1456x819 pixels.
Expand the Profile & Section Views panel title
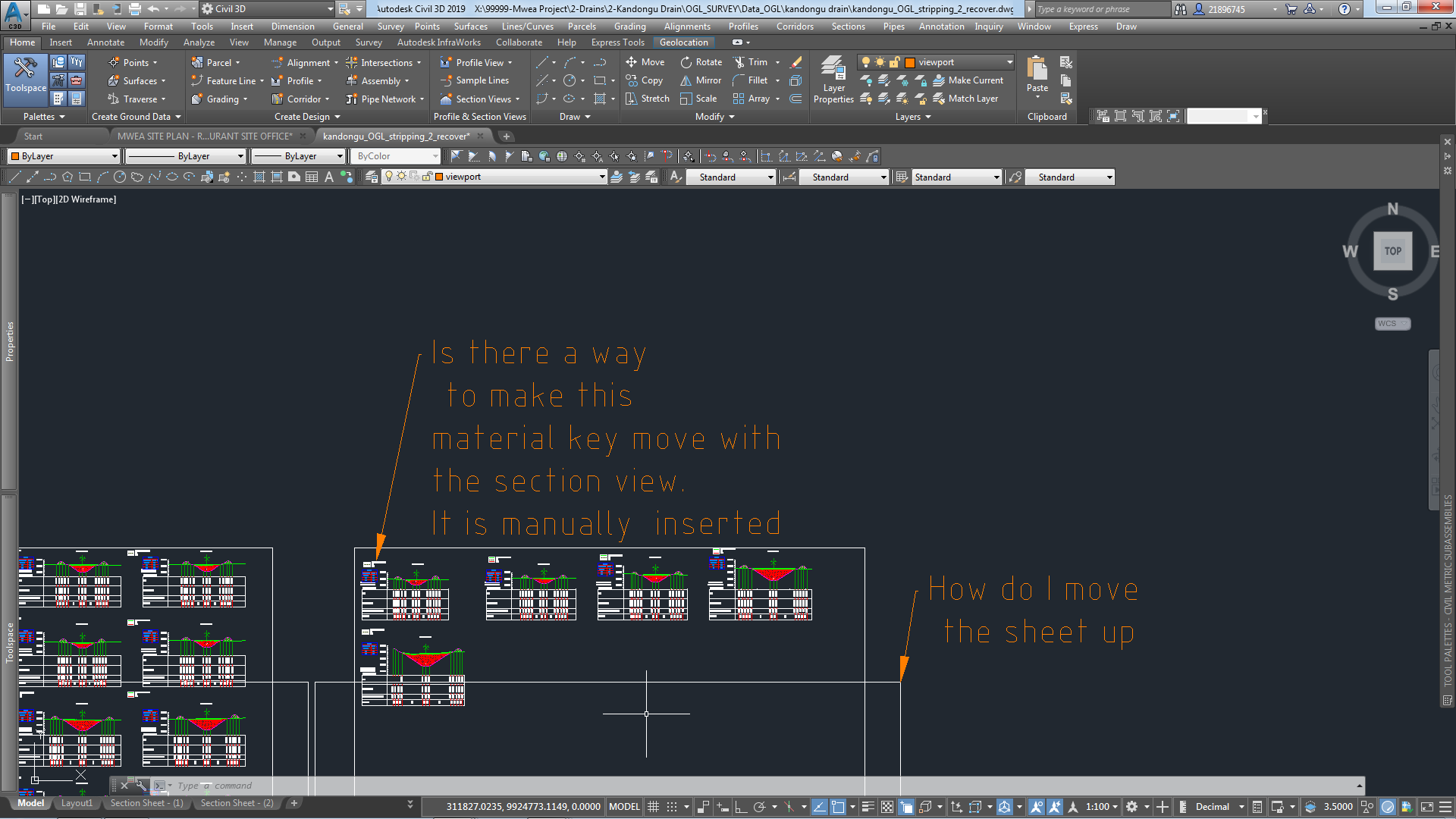click(x=479, y=117)
